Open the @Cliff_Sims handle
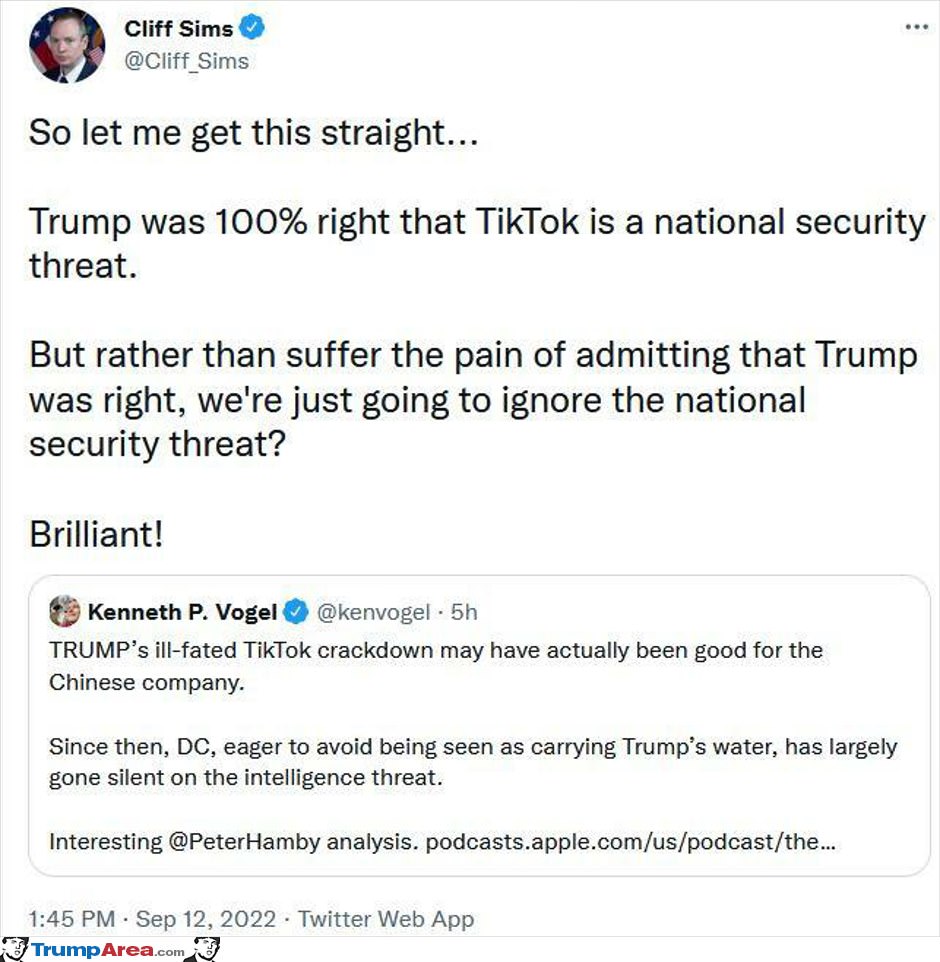This screenshot has width=940, height=962. point(187,61)
